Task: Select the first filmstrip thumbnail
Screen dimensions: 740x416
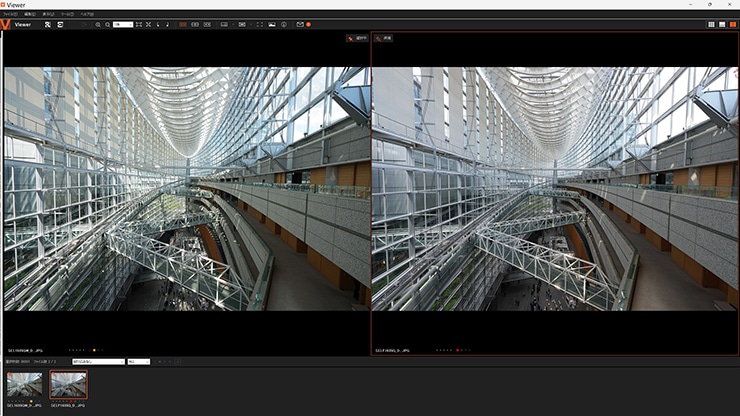Action: point(25,385)
